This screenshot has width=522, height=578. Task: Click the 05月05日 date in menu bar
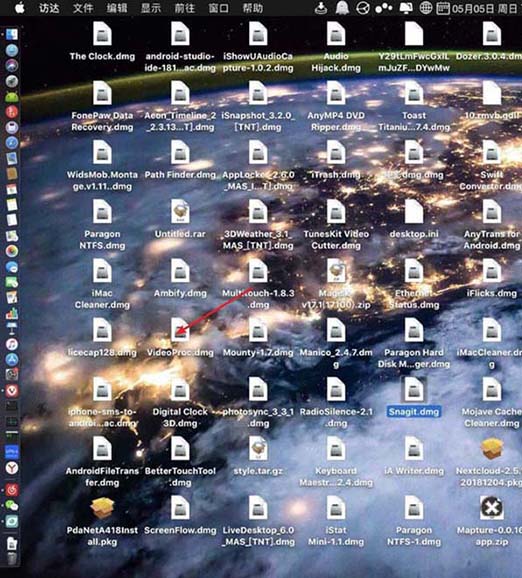pos(473,8)
